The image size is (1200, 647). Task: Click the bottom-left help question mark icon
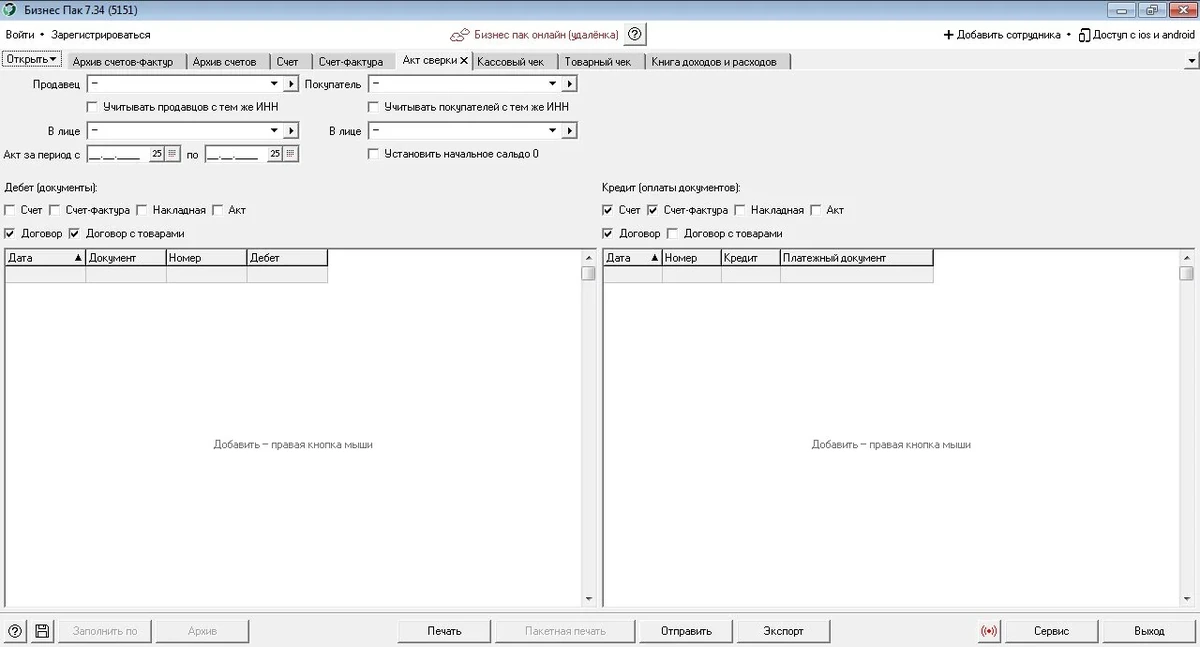15,631
